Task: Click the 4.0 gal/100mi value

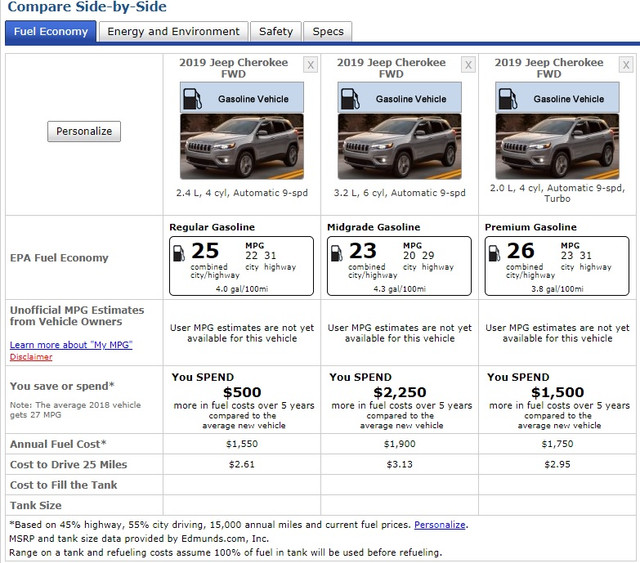Action: click(242, 289)
